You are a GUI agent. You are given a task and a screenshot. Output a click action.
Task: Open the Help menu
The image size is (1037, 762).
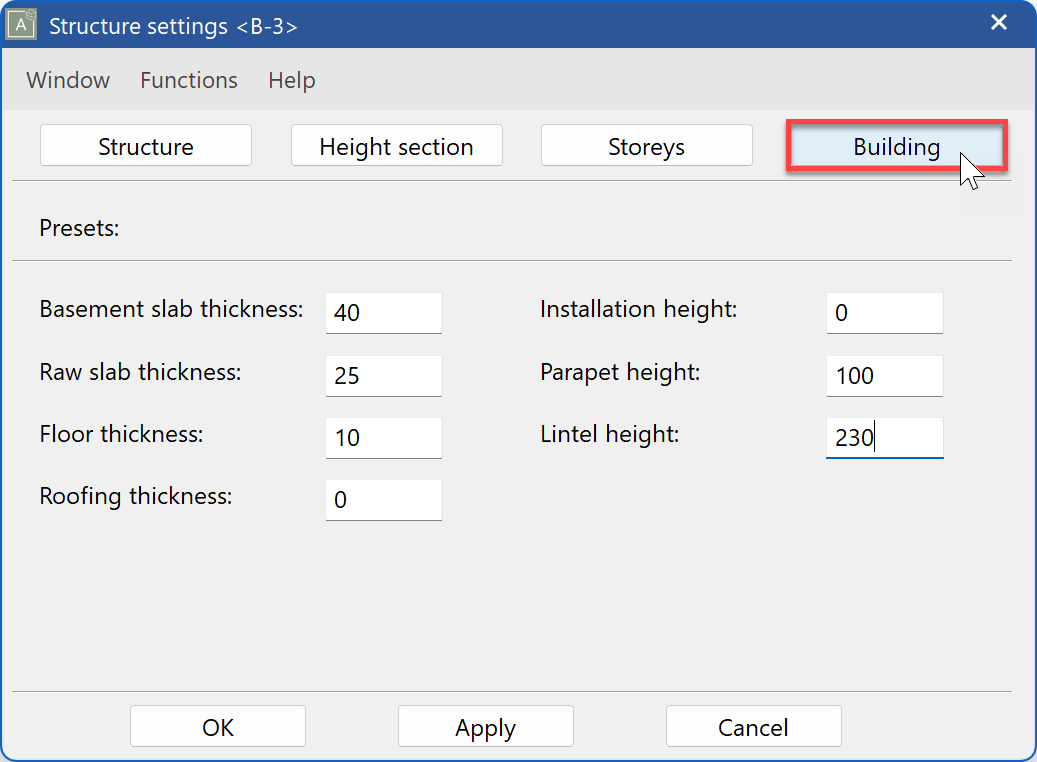(x=291, y=80)
